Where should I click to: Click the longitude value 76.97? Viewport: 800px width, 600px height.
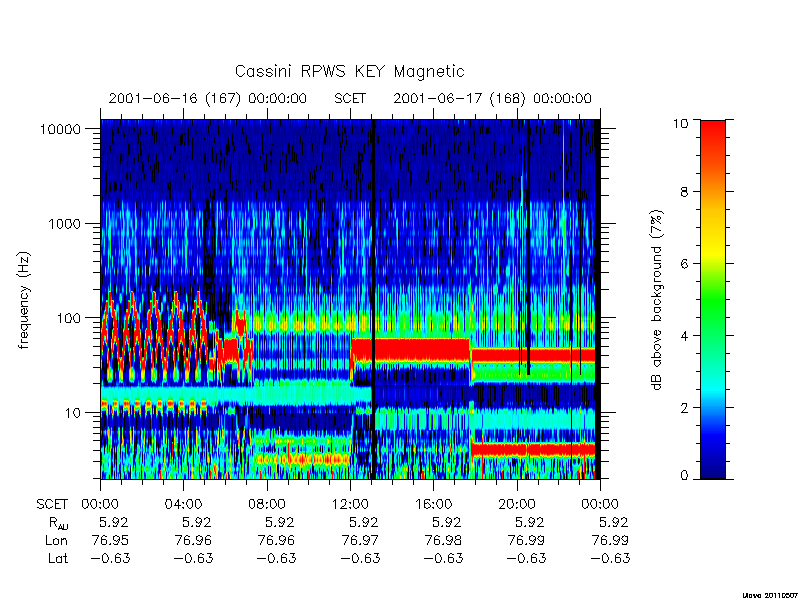[360, 540]
